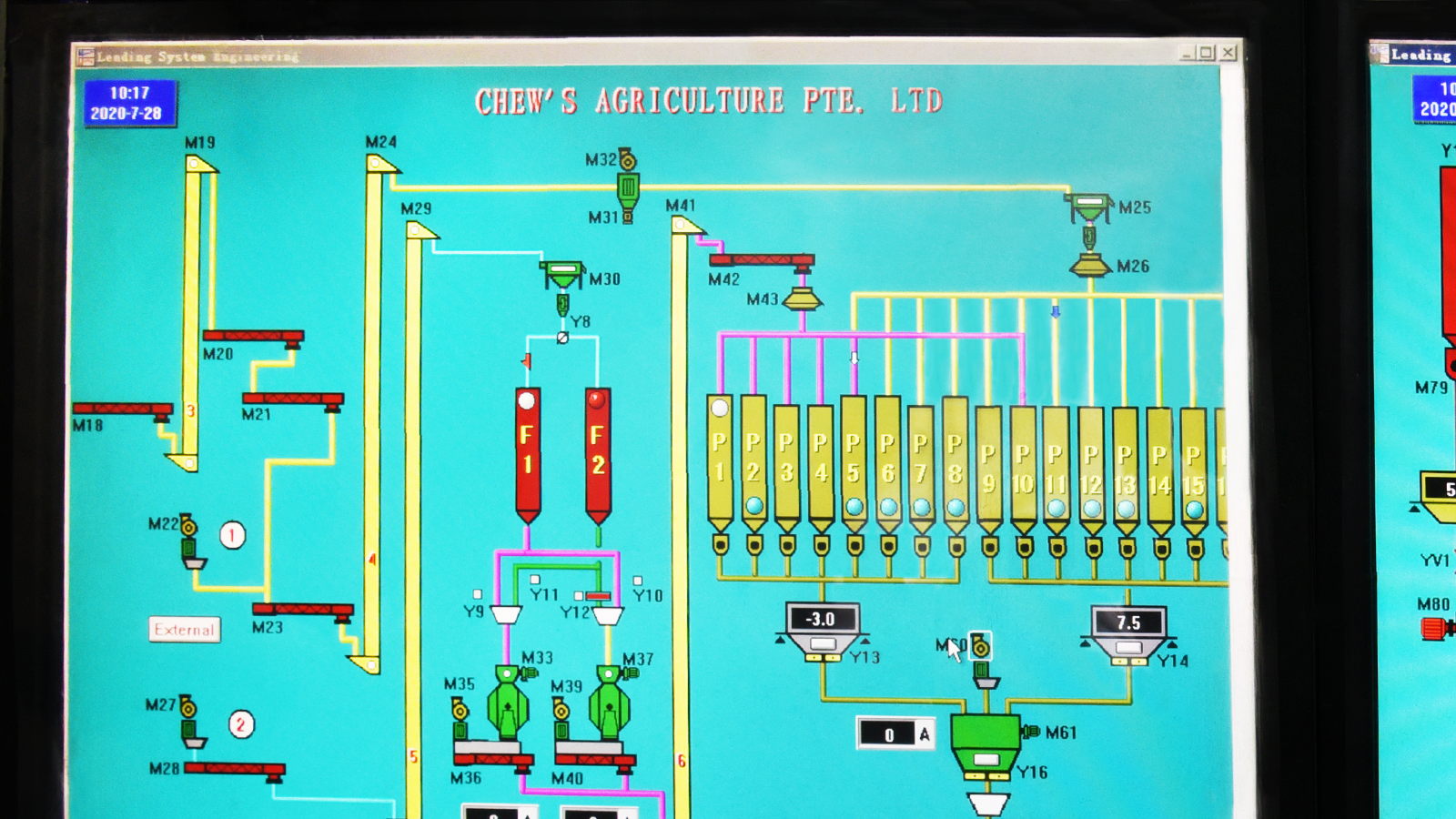Click the Y13 scale value -3.0
This screenshot has width=1456, height=819.
coord(821,619)
